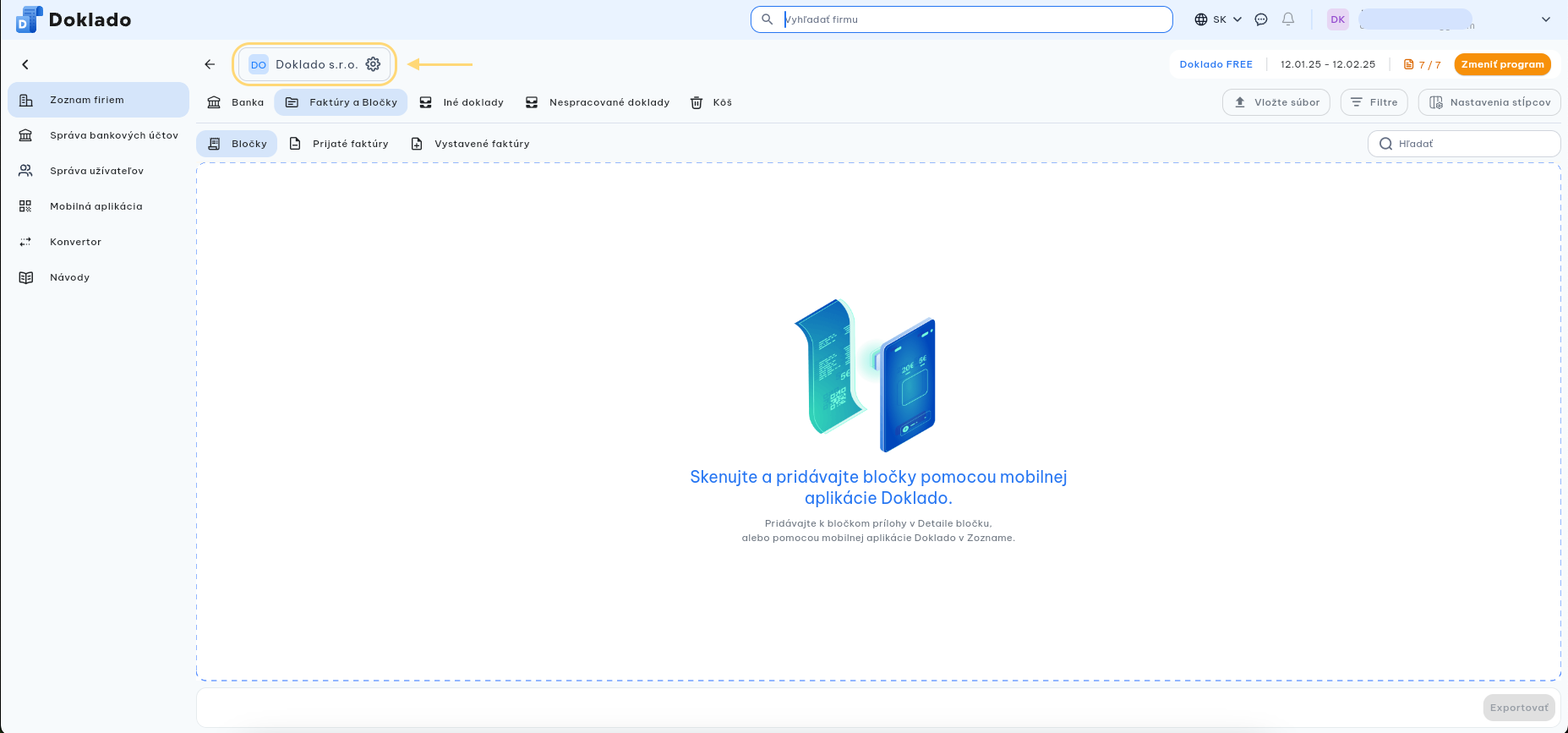Image resolution: width=1568 pixels, height=733 pixels.
Task: Focus the Vyhľadať firmu search field
Action: pos(962,19)
